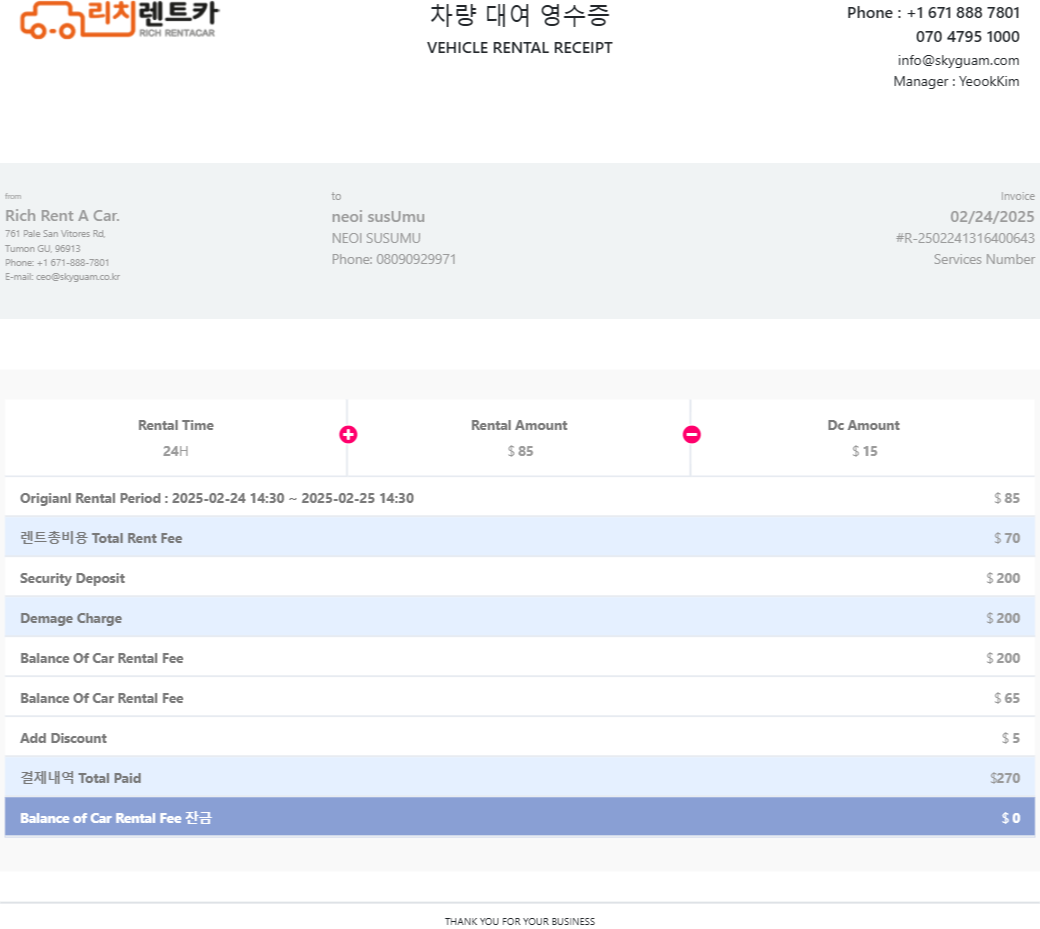Click the customer phone 08090929971
This screenshot has width=1040, height=929.
tap(394, 259)
